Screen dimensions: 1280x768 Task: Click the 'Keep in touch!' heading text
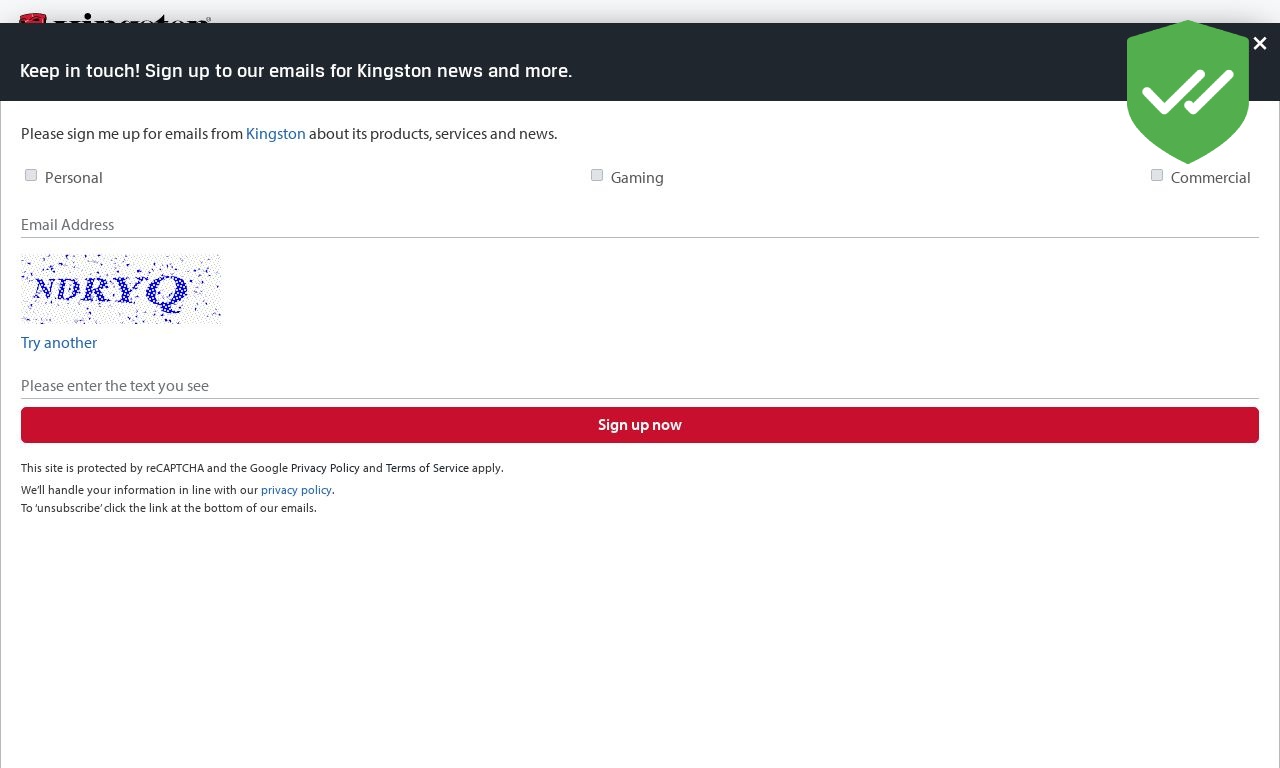[x=296, y=71]
